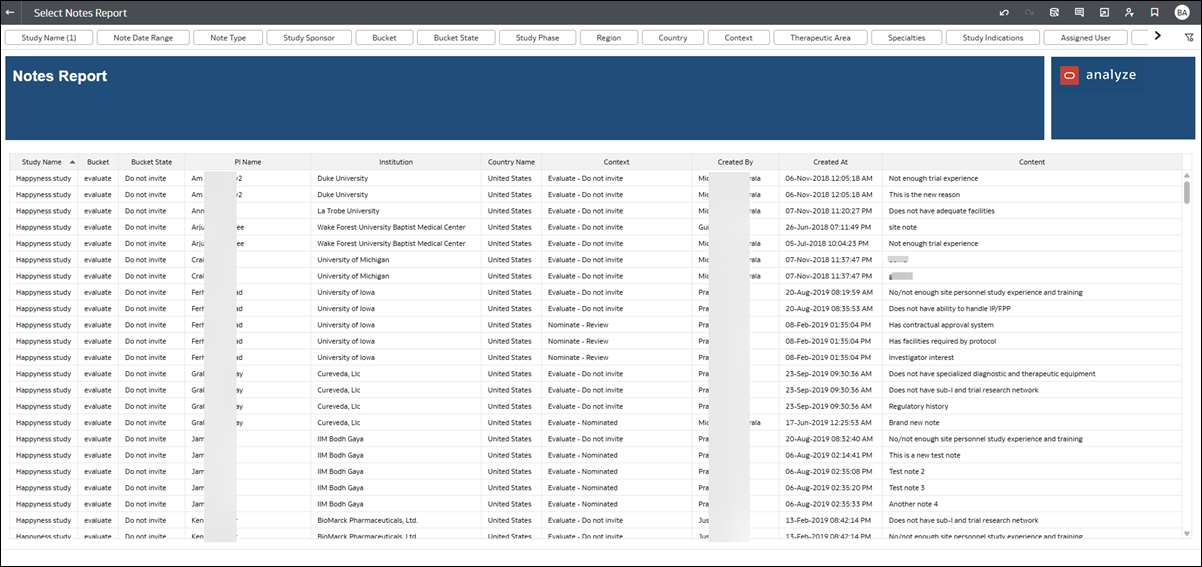1202x567 pixels.
Task: Select 06-Aug-2019 02:14:41 PM timestamp
Action: point(830,455)
